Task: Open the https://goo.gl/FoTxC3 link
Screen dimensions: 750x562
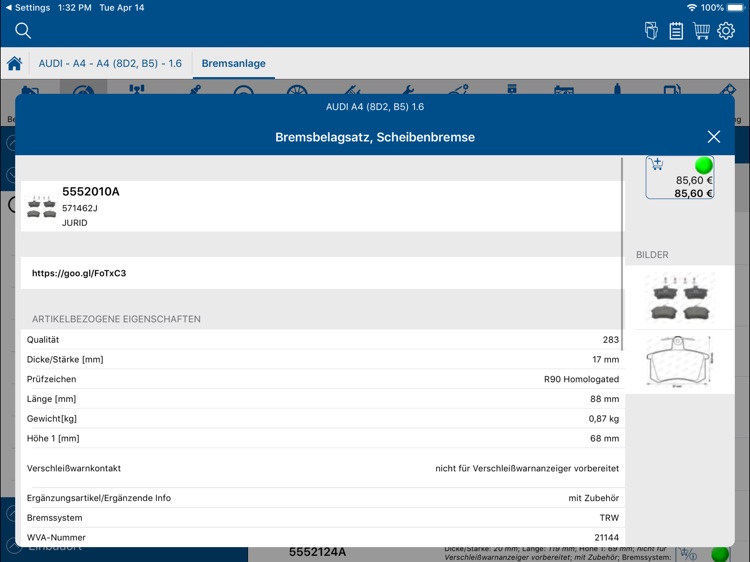Action: click(79, 273)
